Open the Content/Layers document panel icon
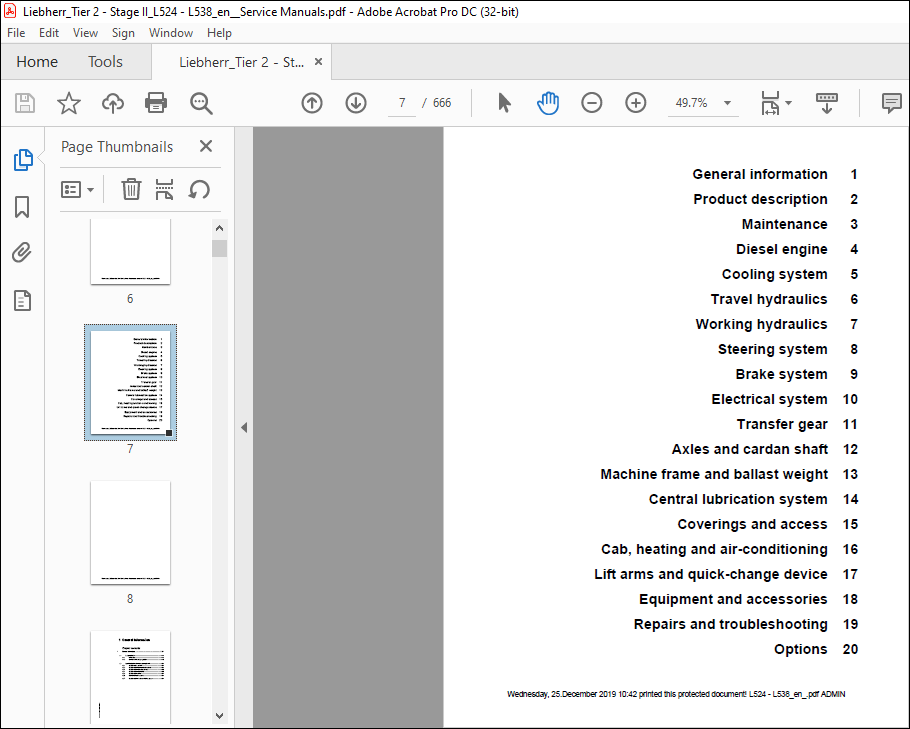The image size is (910, 729). coord(22,301)
